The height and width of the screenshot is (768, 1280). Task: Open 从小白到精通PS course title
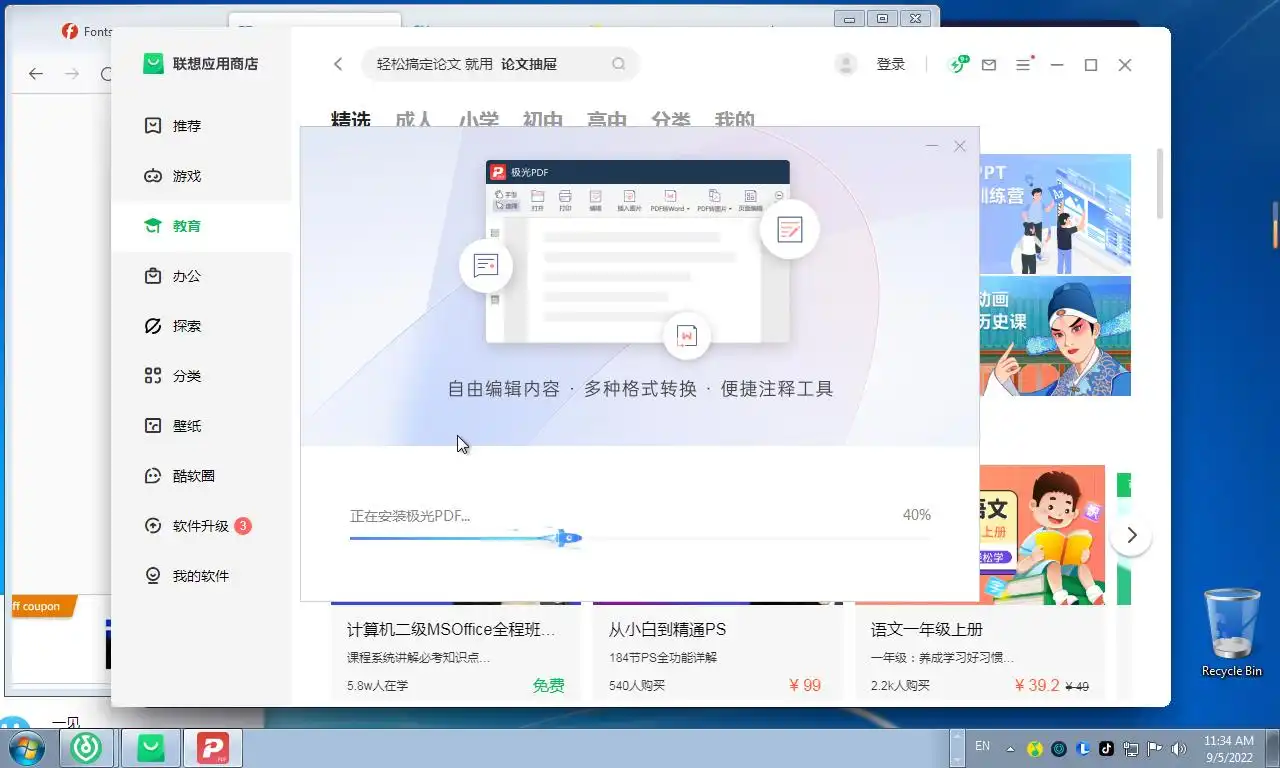[x=667, y=630]
